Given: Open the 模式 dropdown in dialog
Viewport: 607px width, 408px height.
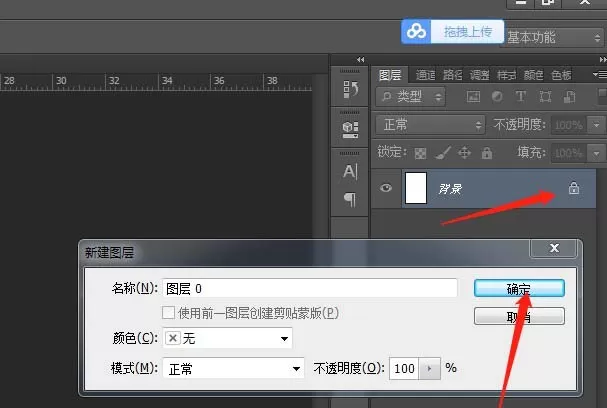Looking at the screenshot, I should pyautogui.click(x=233, y=368).
